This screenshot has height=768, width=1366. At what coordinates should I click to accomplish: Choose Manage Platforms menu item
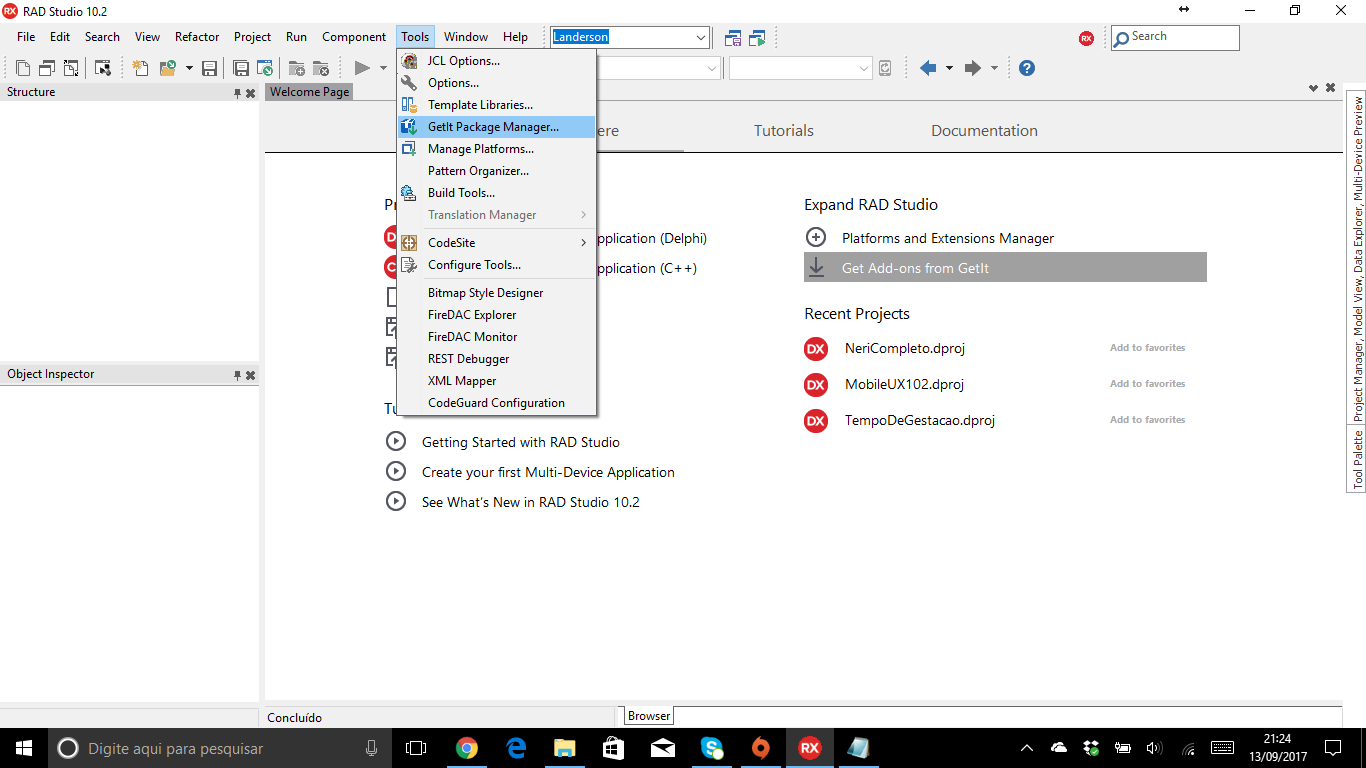coord(497,149)
